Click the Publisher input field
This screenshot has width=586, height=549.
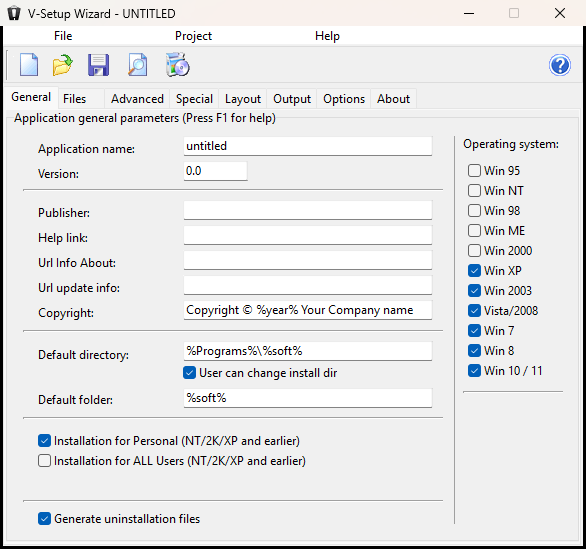tap(308, 210)
